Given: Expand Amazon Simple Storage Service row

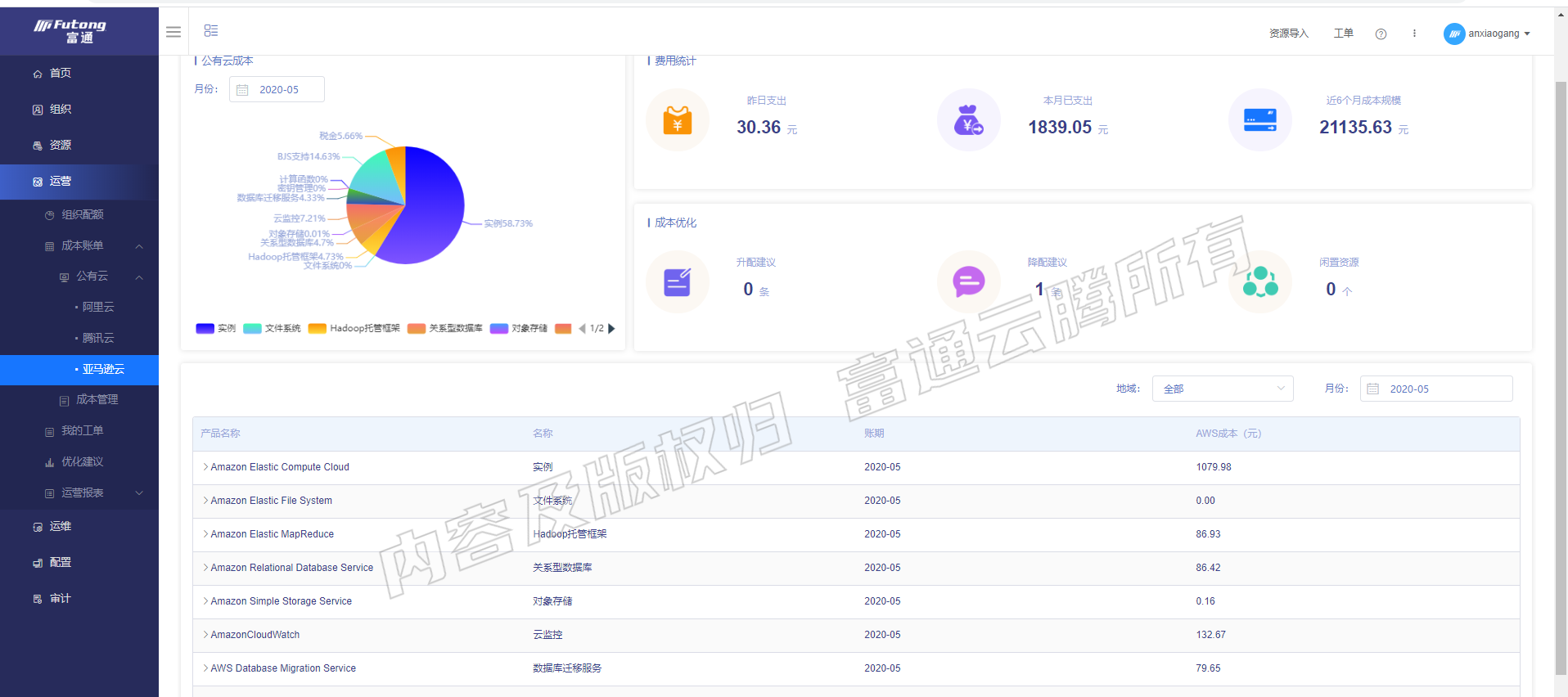Looking at the screenshot, I should (x=205, y=601).
